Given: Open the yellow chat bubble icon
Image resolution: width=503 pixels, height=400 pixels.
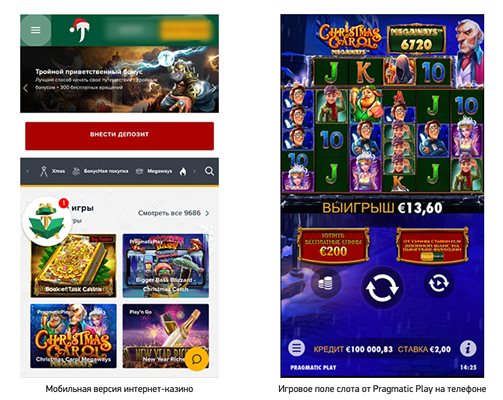Looking at the screenshot, I should (197, 359).
